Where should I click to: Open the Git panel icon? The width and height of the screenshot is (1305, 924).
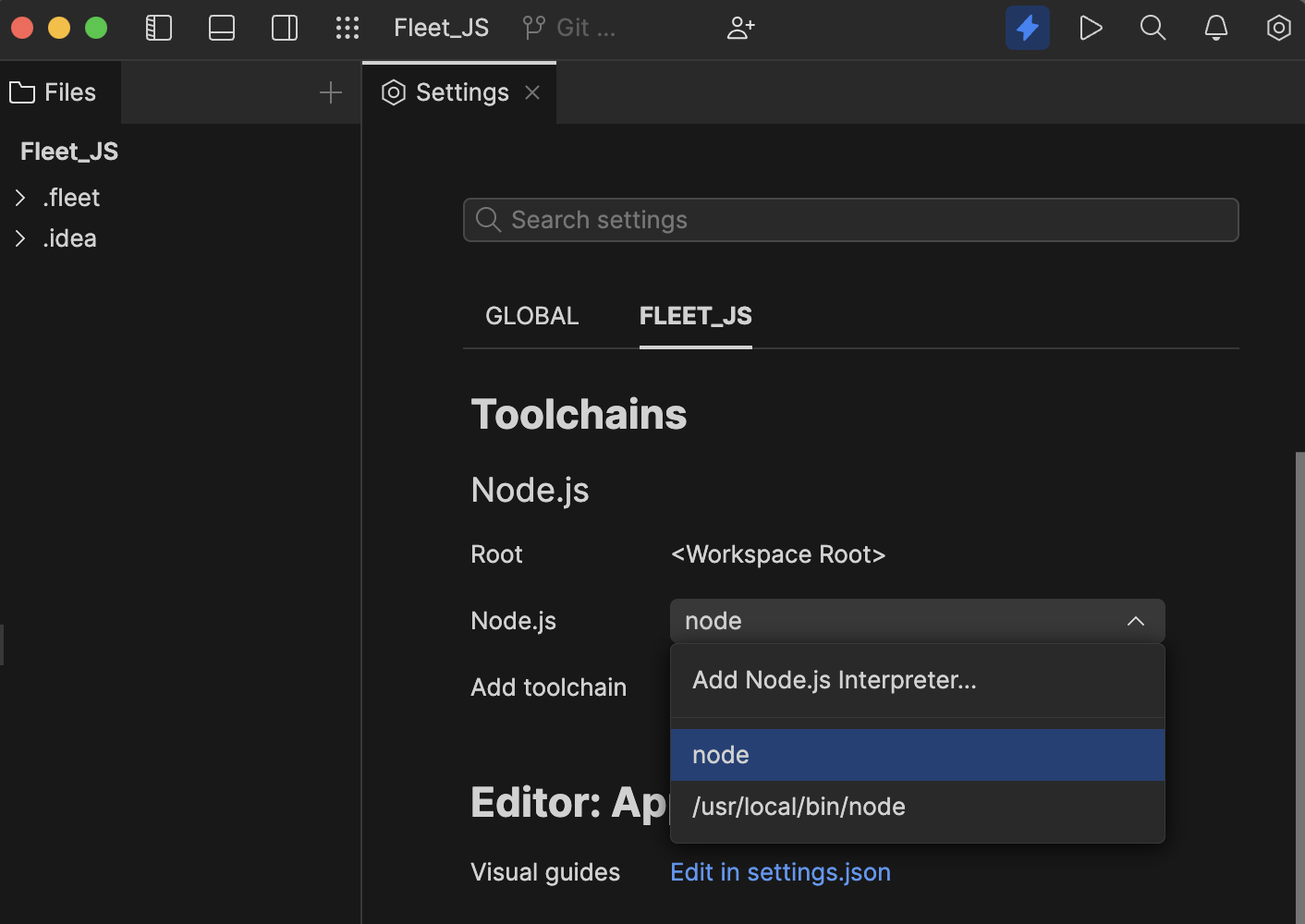534,28
